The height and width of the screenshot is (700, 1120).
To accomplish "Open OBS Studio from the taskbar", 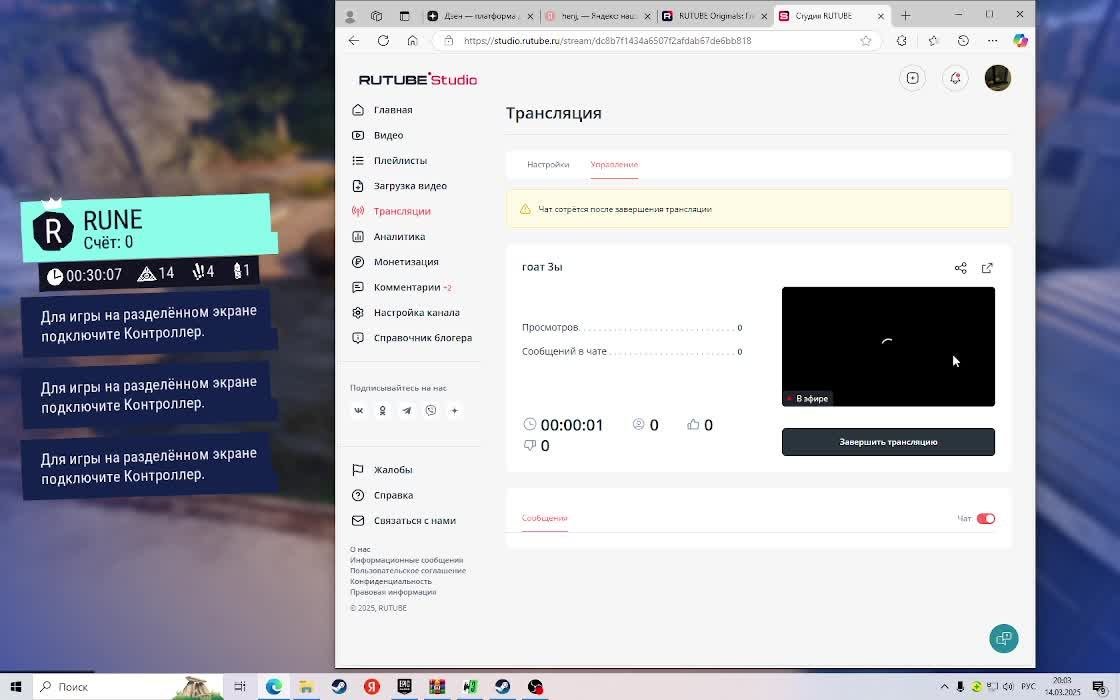I will pyautogui.click(x=536, y=686).
